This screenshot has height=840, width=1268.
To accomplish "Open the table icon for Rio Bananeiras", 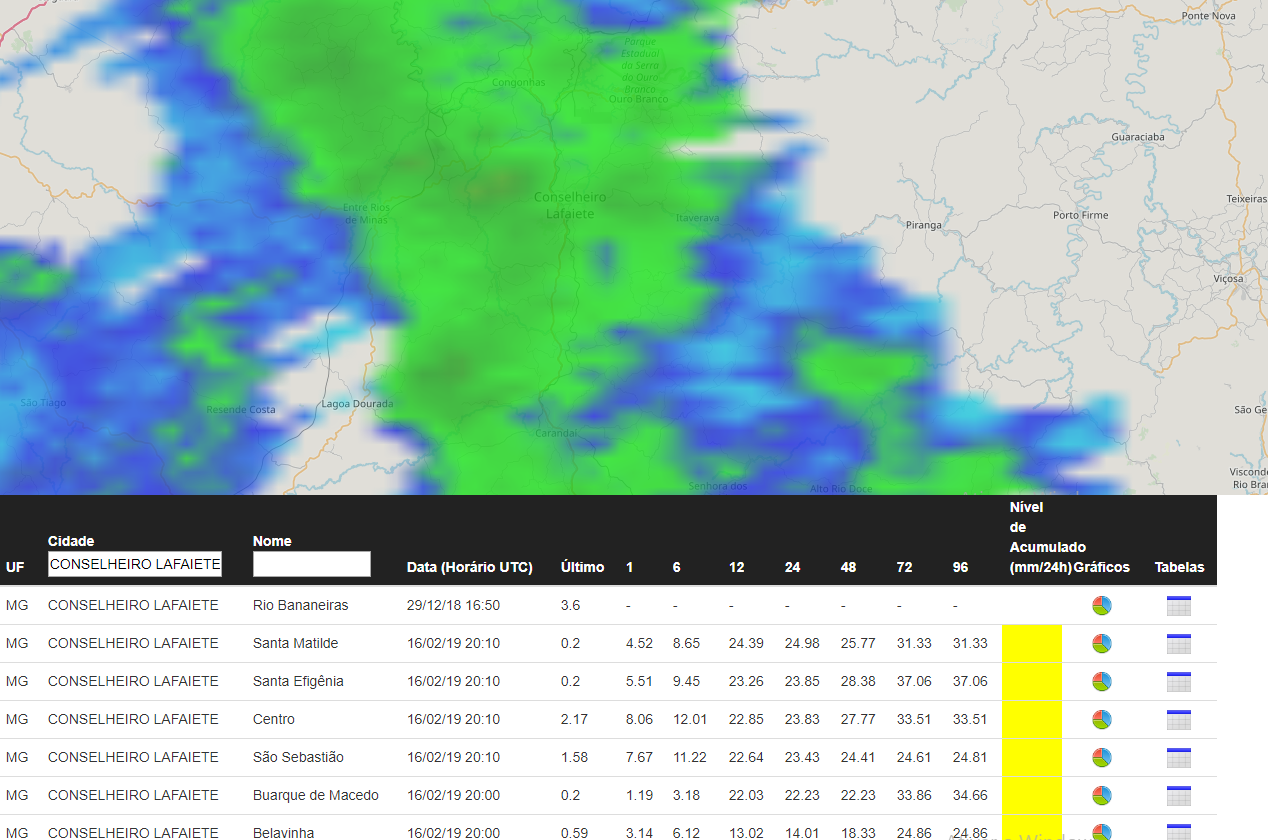I will [x=1178, y=606].
